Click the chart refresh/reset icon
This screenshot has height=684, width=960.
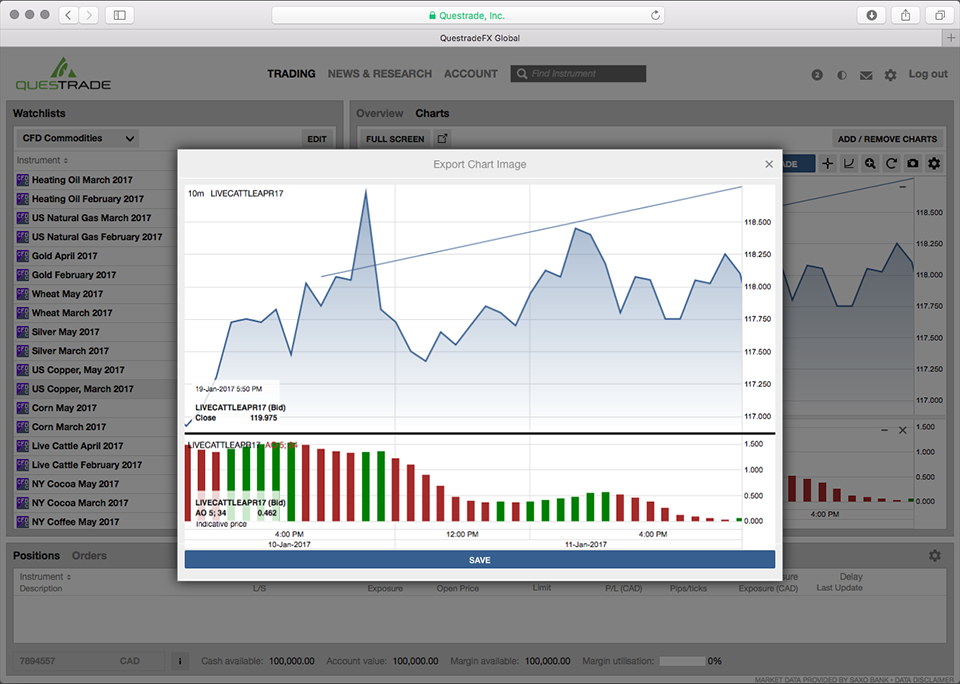pyautogui.click(x=891, y=163)
